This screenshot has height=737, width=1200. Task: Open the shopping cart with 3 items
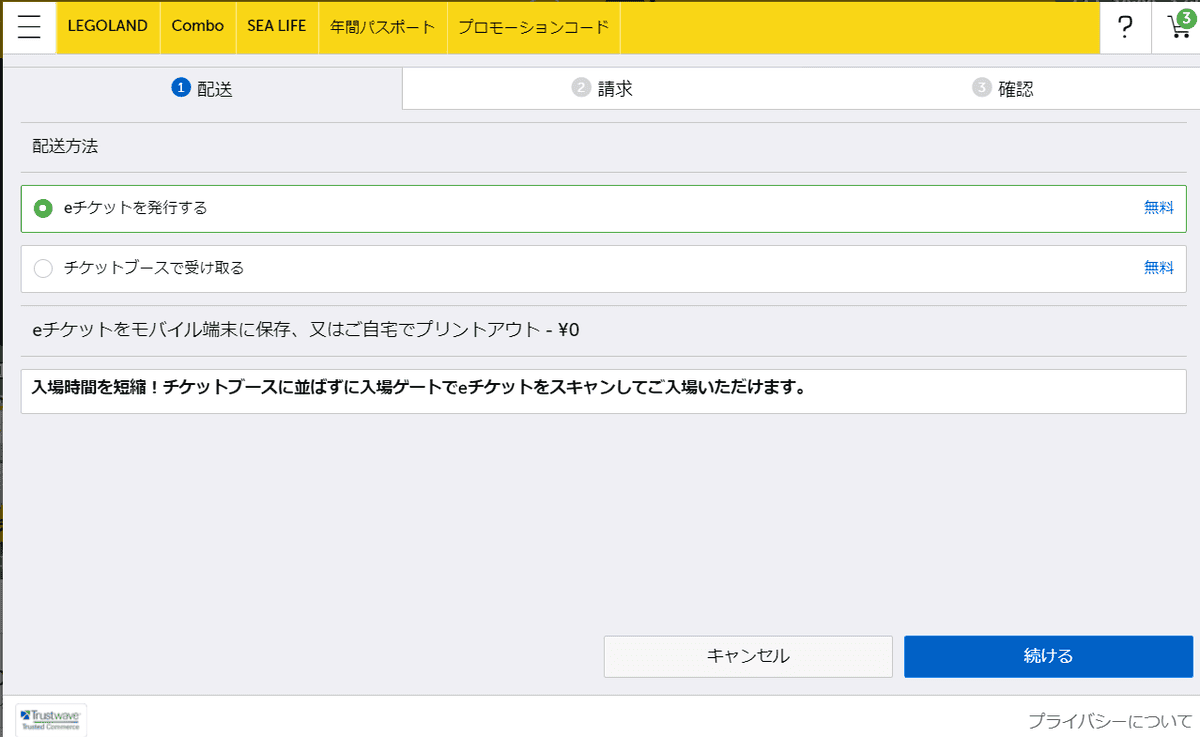point(1178,29)
